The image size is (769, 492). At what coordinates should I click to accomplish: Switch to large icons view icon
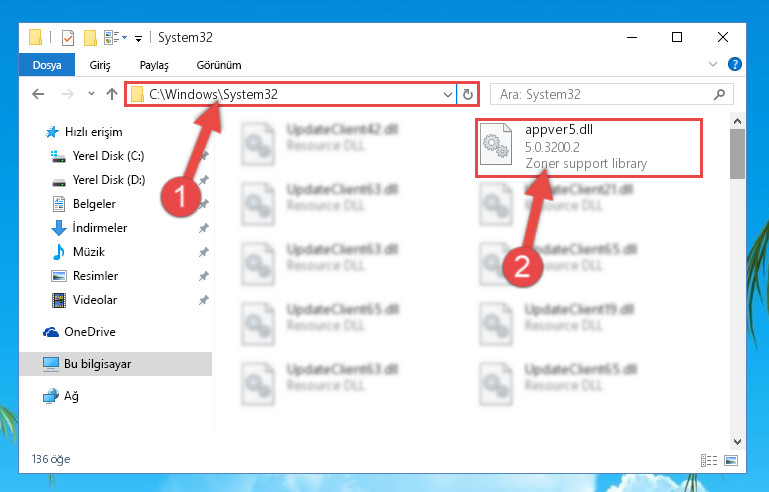731,460
